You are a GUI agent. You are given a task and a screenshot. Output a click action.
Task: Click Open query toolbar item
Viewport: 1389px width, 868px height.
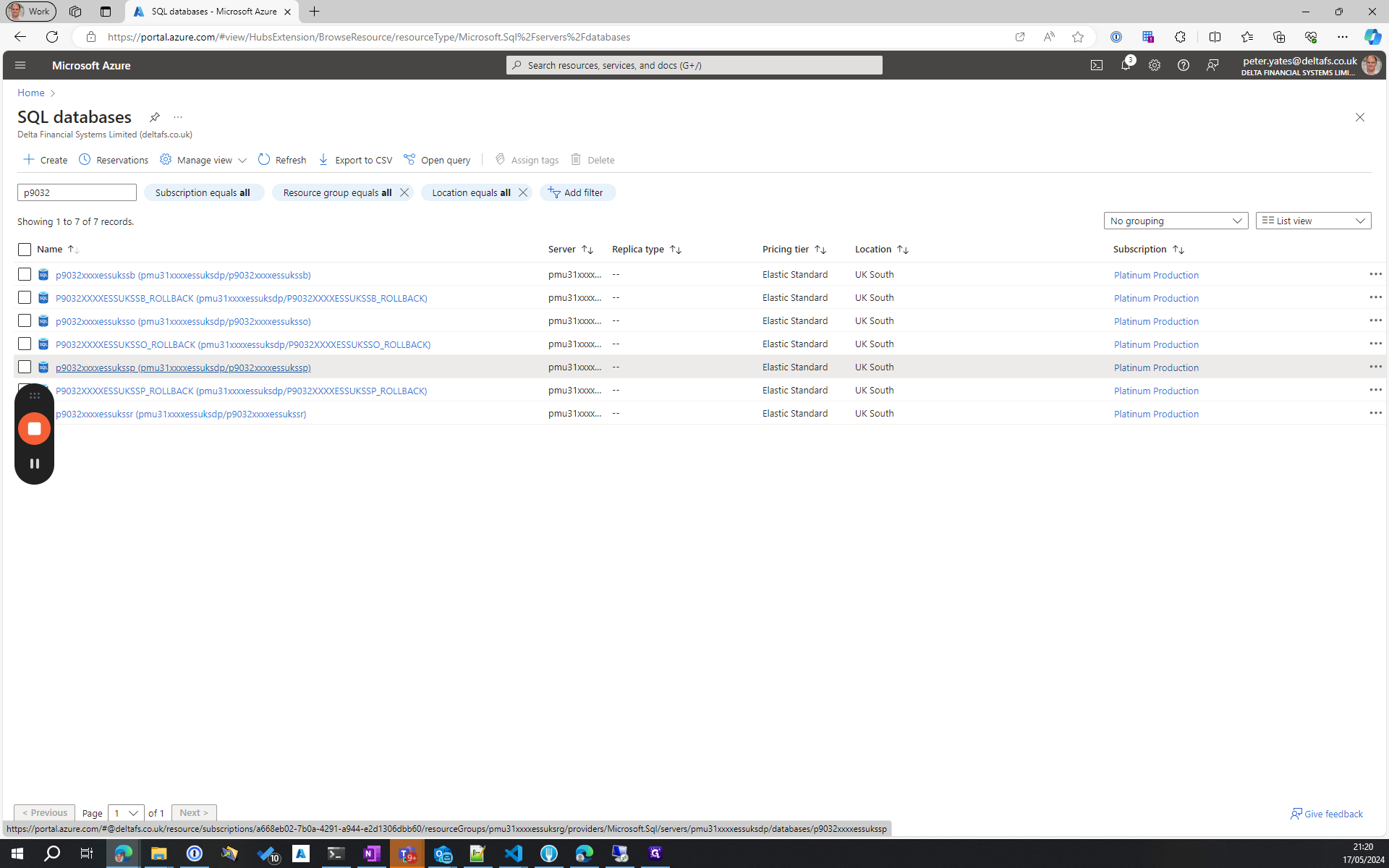pos(437,160)
